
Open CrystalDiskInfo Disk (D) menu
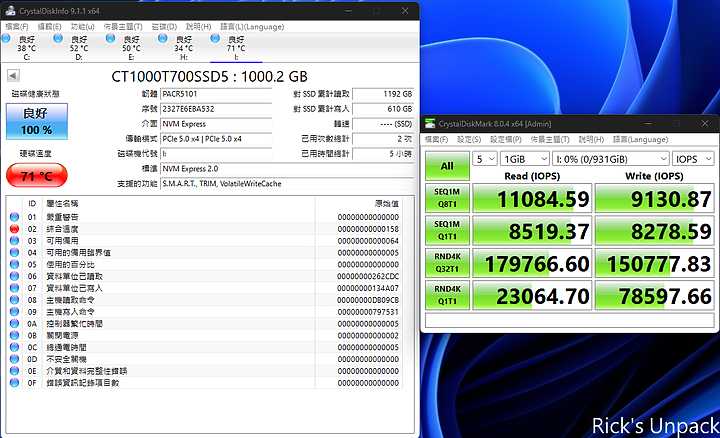click(164, 27)
